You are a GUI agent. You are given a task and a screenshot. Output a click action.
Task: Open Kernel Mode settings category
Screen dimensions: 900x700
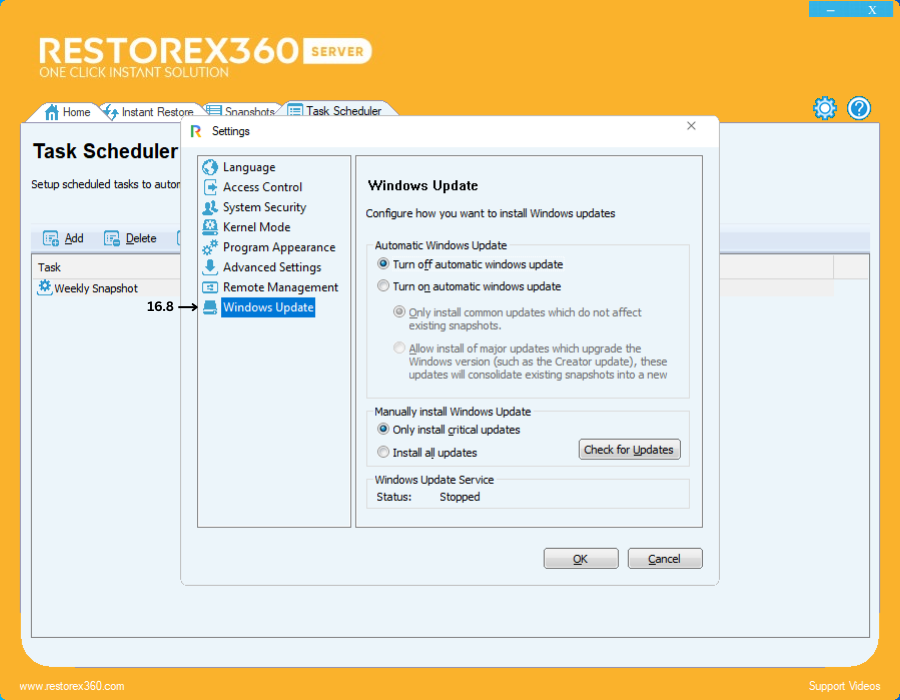(257, 227)
